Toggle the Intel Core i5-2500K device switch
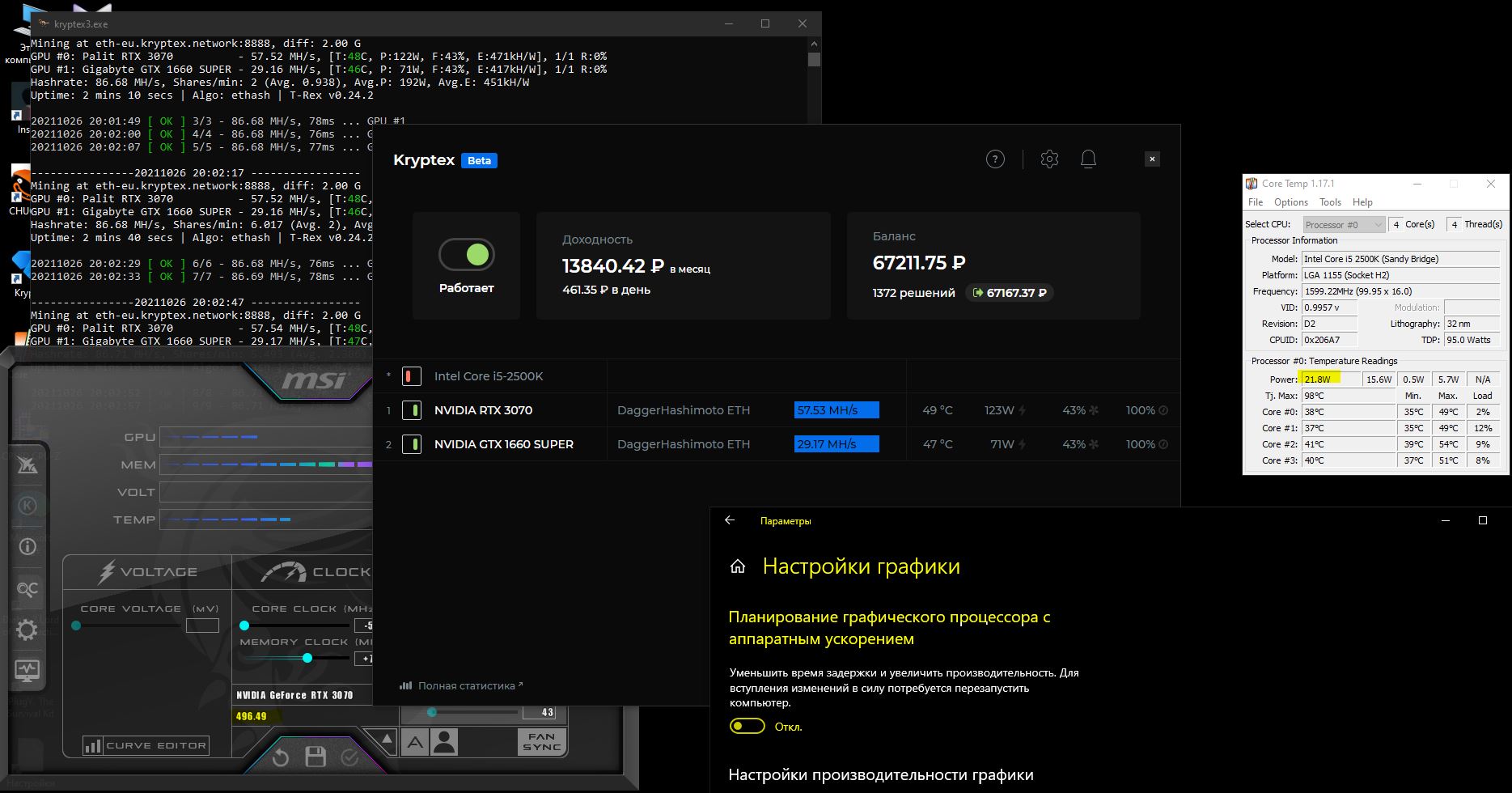Image resolution: width=1512 pixels, height=793 pixels. point(412,376)
